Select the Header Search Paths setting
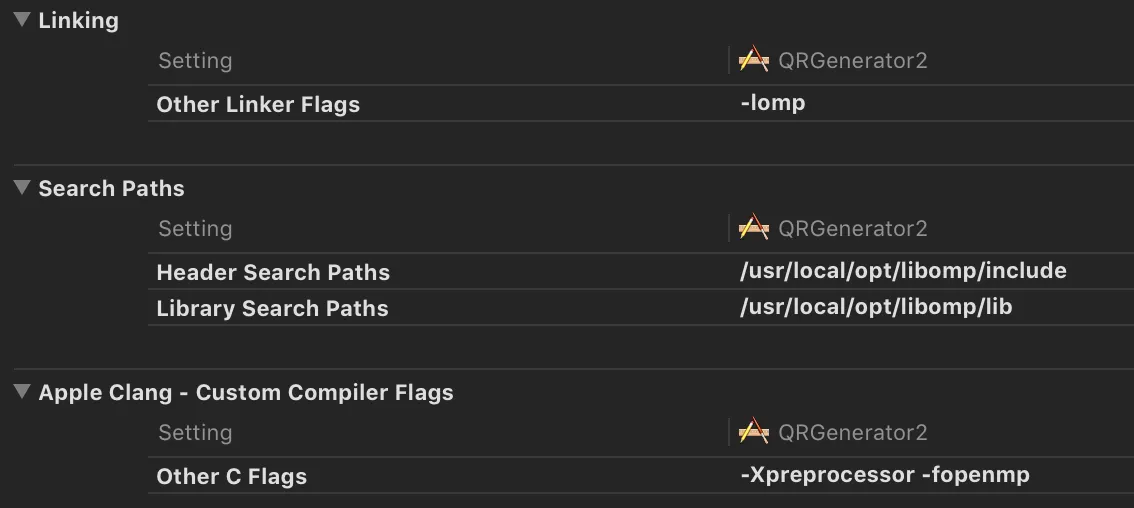The width and height of the screenshot is (1134, 508). [x=273, y=272]
